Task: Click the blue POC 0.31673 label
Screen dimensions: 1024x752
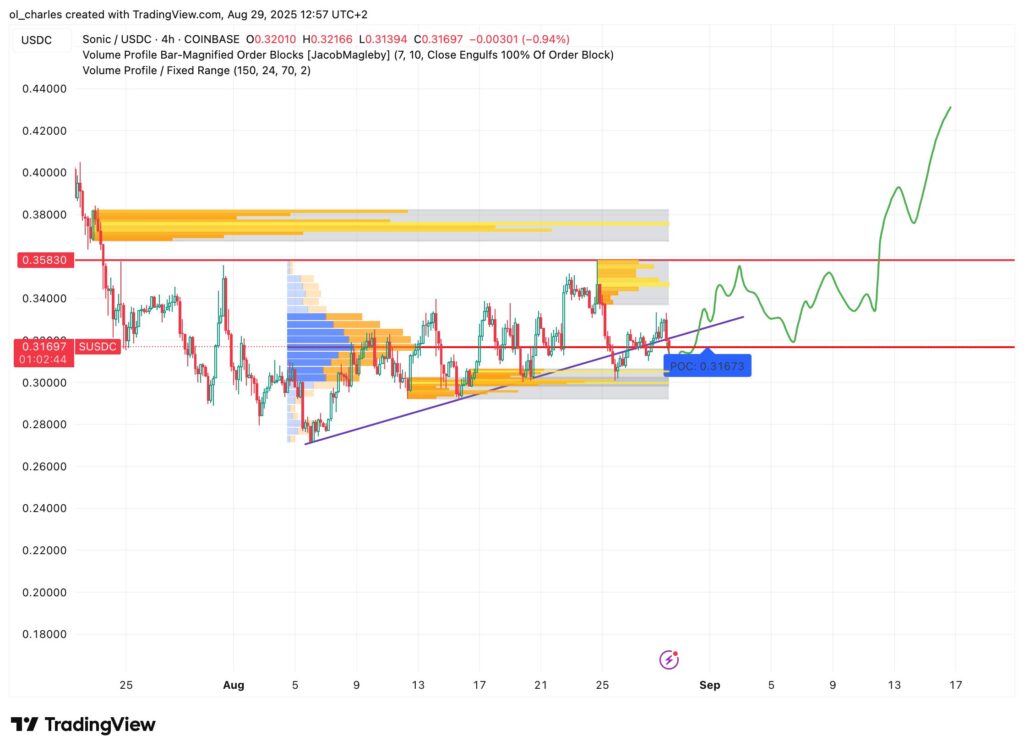Action: pos(708,366)
